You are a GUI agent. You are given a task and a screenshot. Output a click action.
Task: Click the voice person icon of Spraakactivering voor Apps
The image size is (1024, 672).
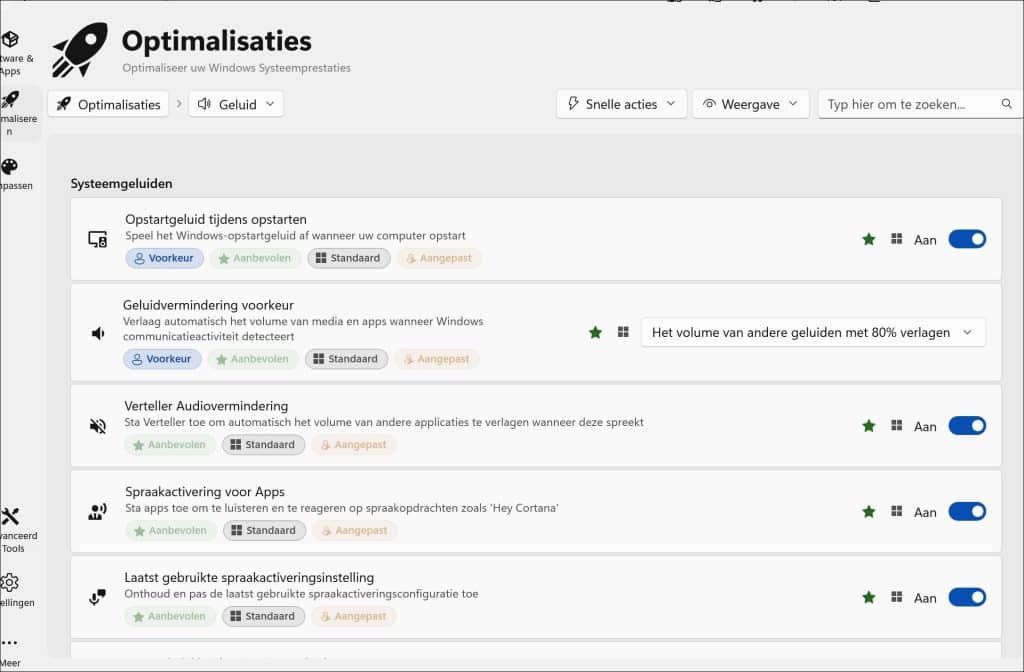pyautogui.click(x=97, y=511)
